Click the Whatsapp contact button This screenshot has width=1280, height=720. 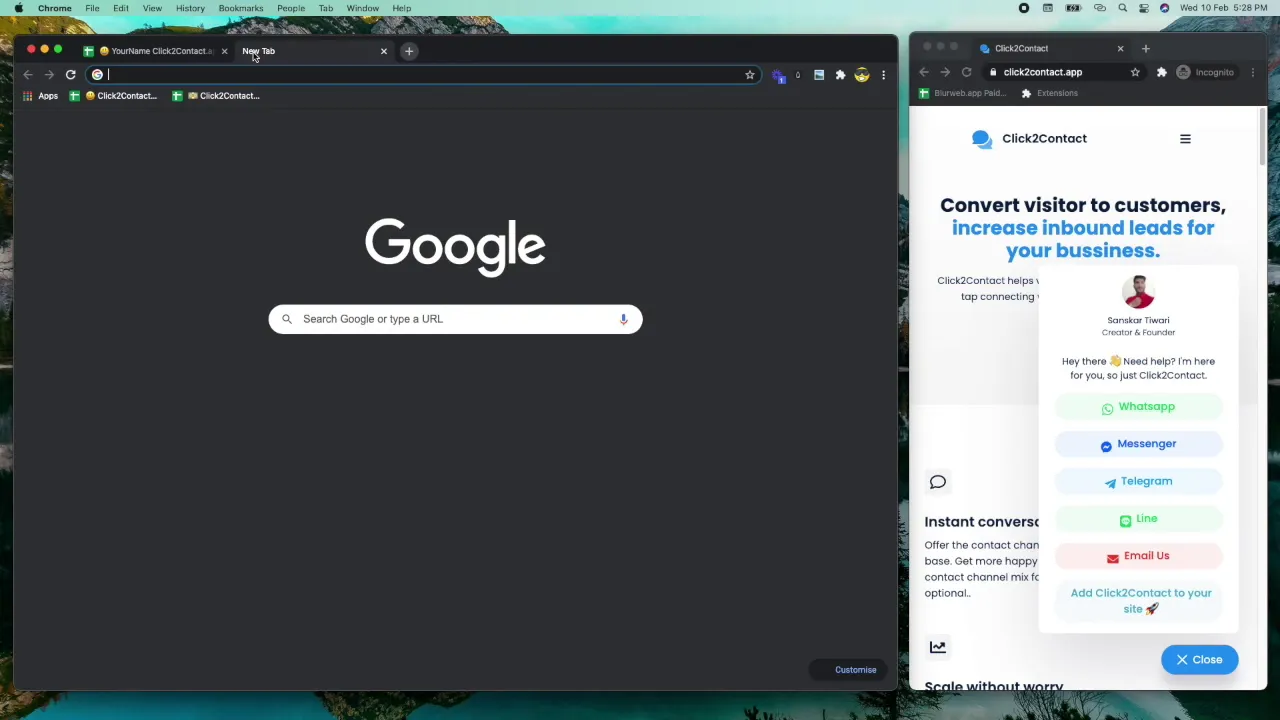1138,407
